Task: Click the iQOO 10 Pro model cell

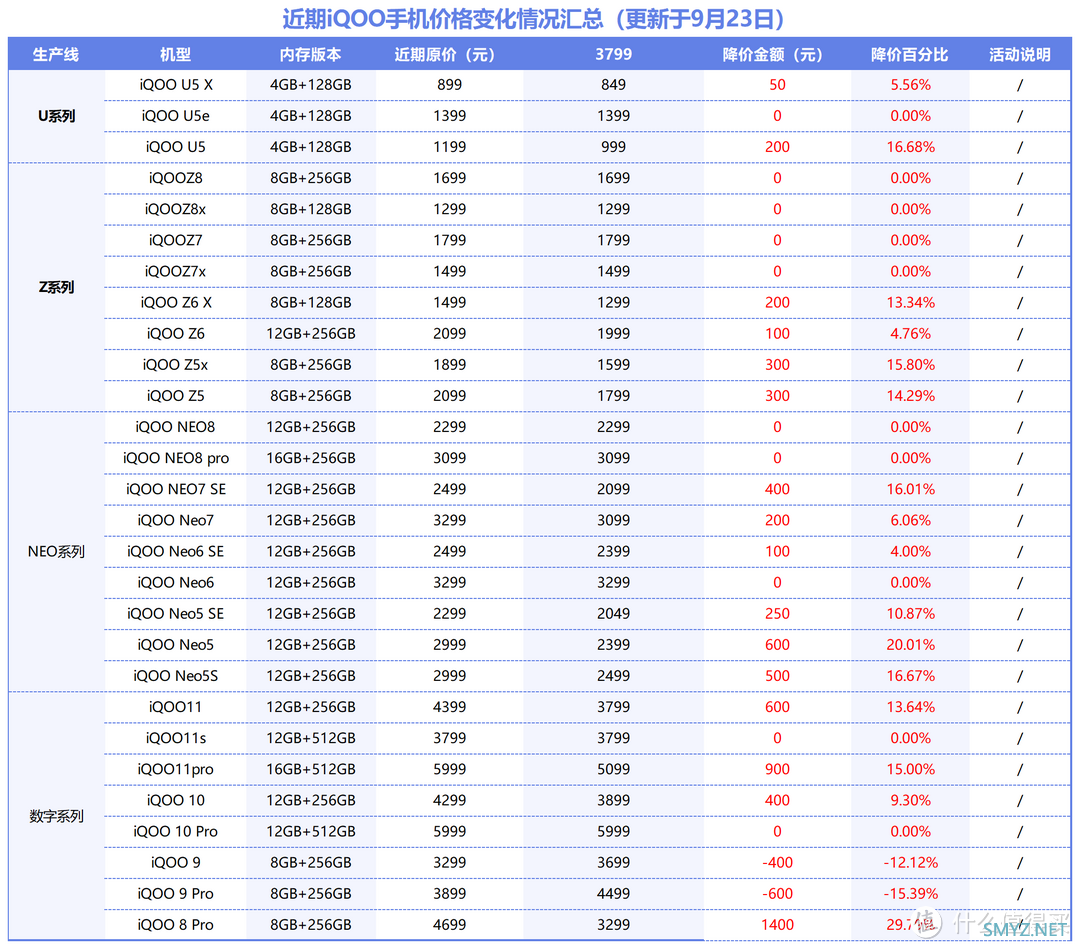Action: coord(175,832)
